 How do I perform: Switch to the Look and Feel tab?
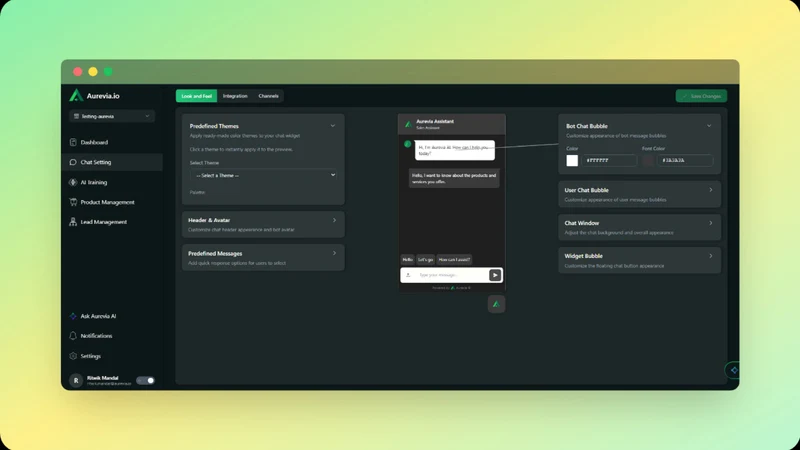tap(196, 96)
